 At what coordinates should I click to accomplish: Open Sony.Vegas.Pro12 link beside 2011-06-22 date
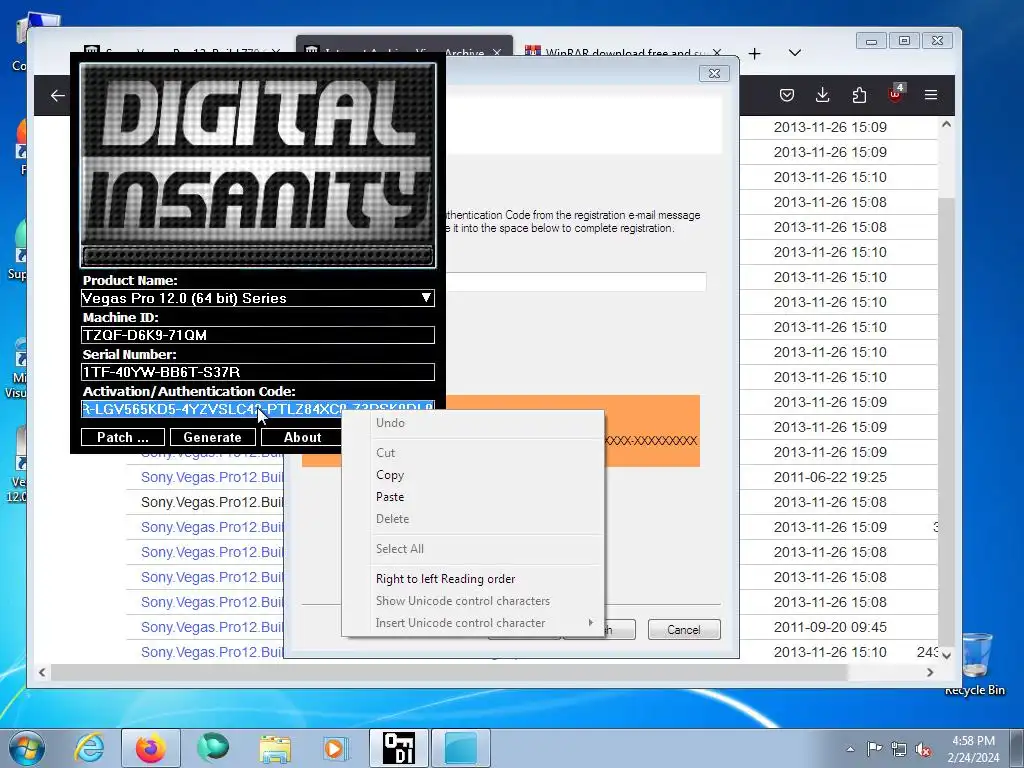(212, 477)
